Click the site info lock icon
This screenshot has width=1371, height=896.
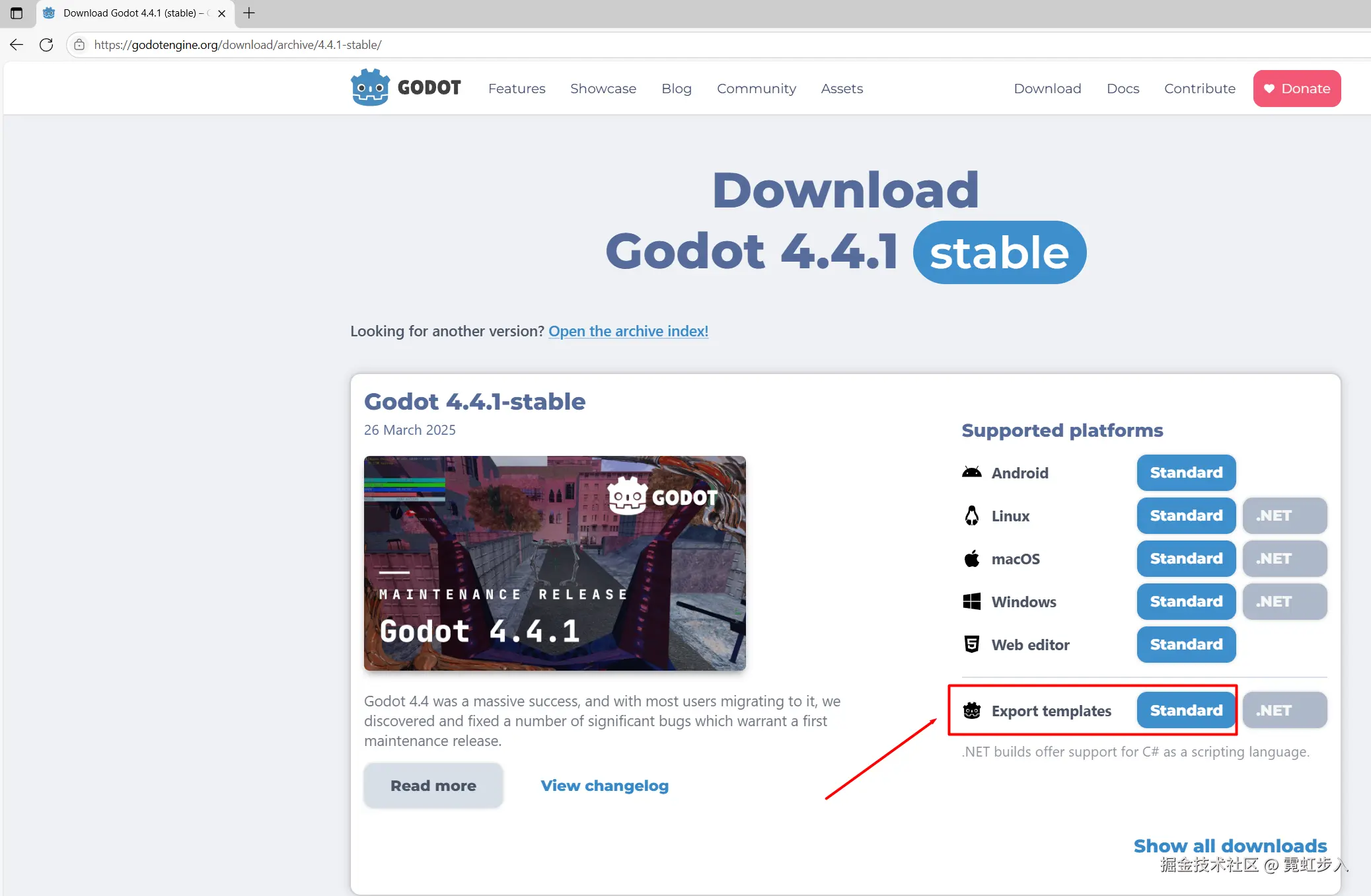coord(79,45)
